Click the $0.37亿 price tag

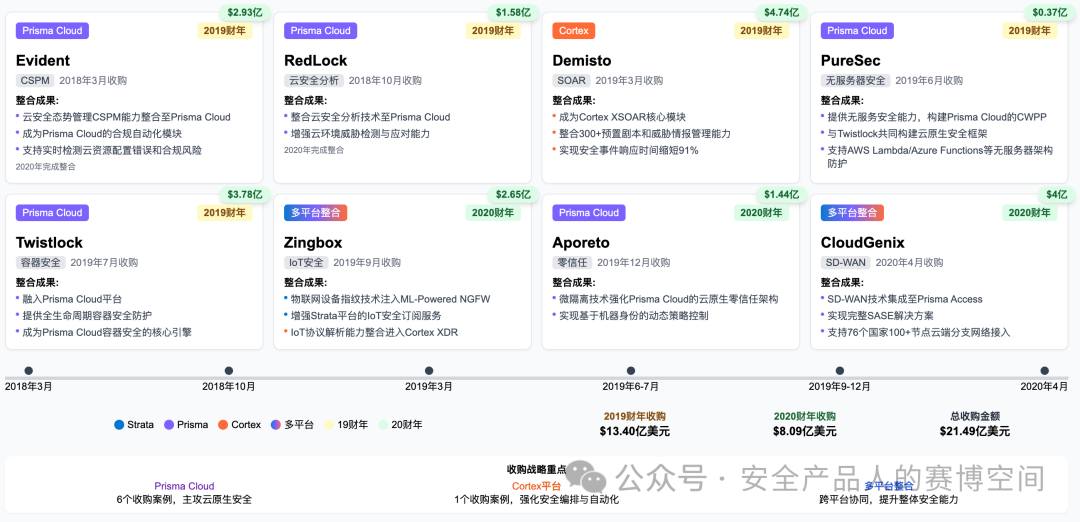(1050, 12)
